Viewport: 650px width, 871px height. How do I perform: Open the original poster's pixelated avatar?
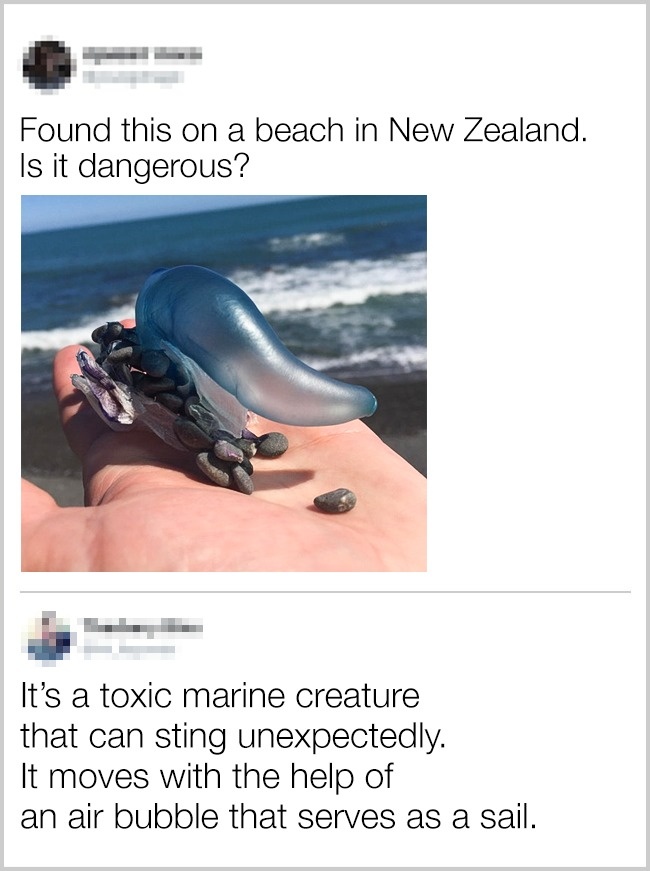[50, 65]
